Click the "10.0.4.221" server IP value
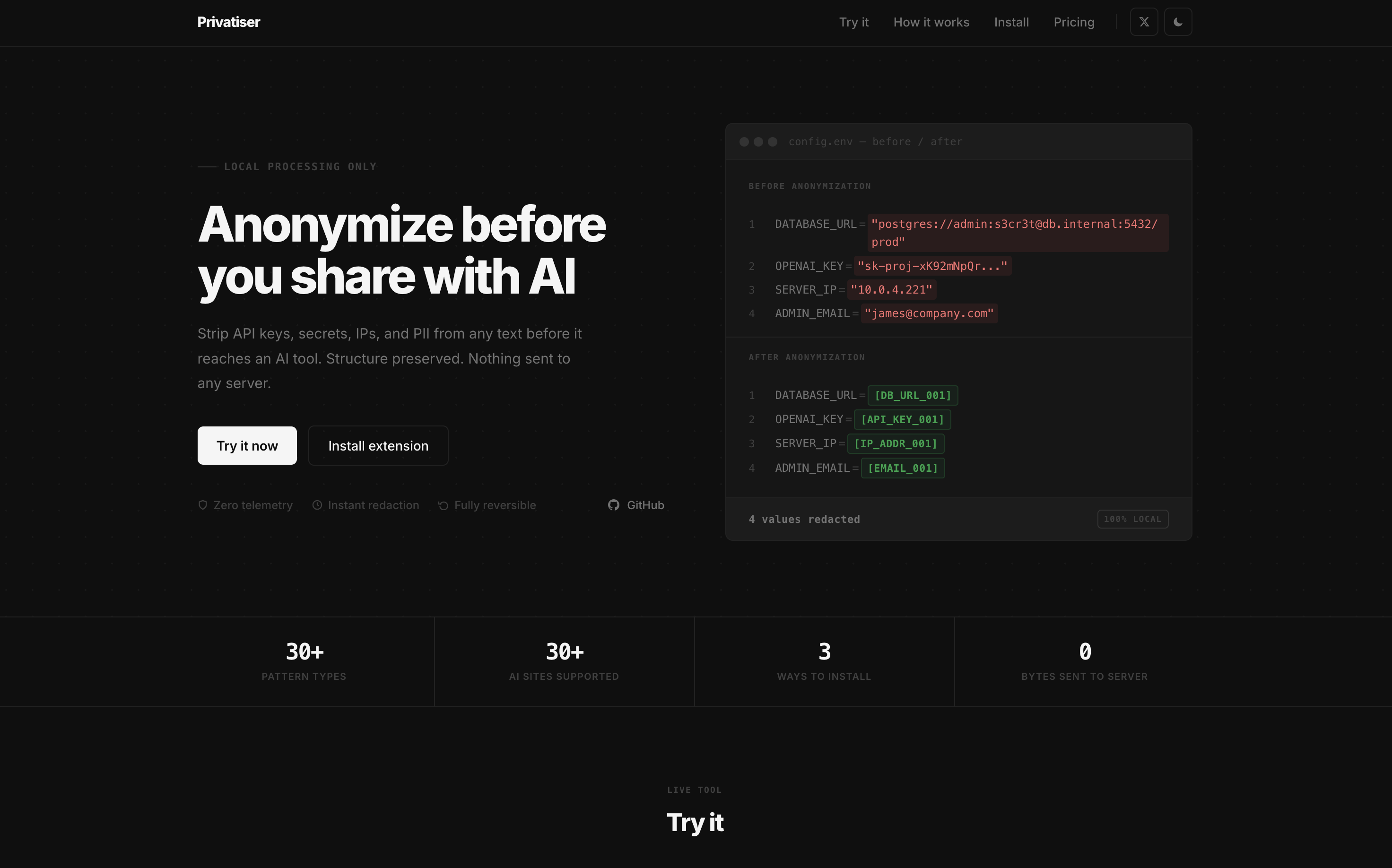Image resolution: width=1392 pixels, height=868 pixels. tap(891, 290)
